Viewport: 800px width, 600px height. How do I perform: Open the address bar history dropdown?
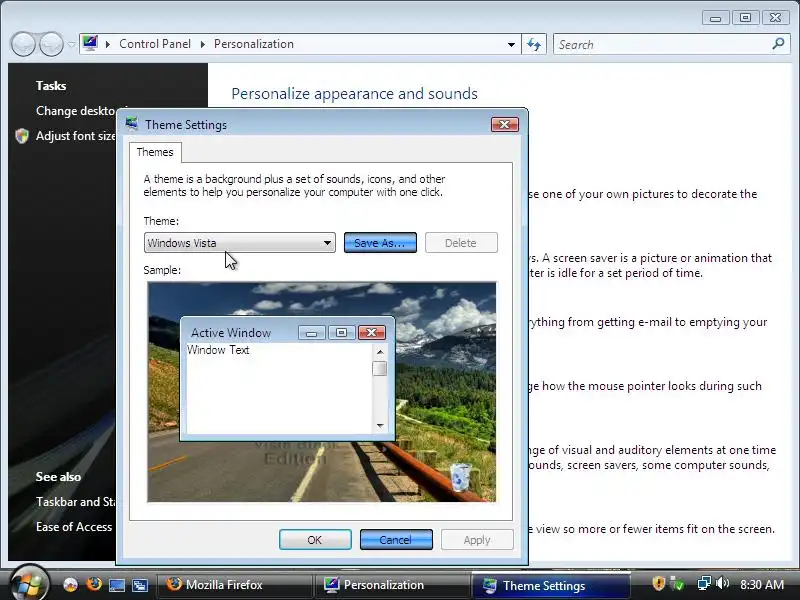511,44
